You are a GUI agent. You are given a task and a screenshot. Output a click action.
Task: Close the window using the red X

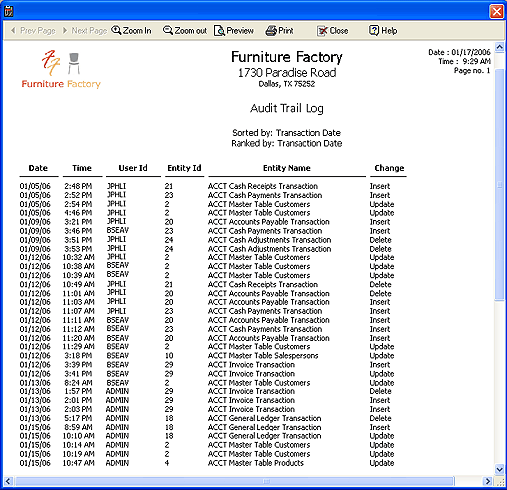(497, 12)
